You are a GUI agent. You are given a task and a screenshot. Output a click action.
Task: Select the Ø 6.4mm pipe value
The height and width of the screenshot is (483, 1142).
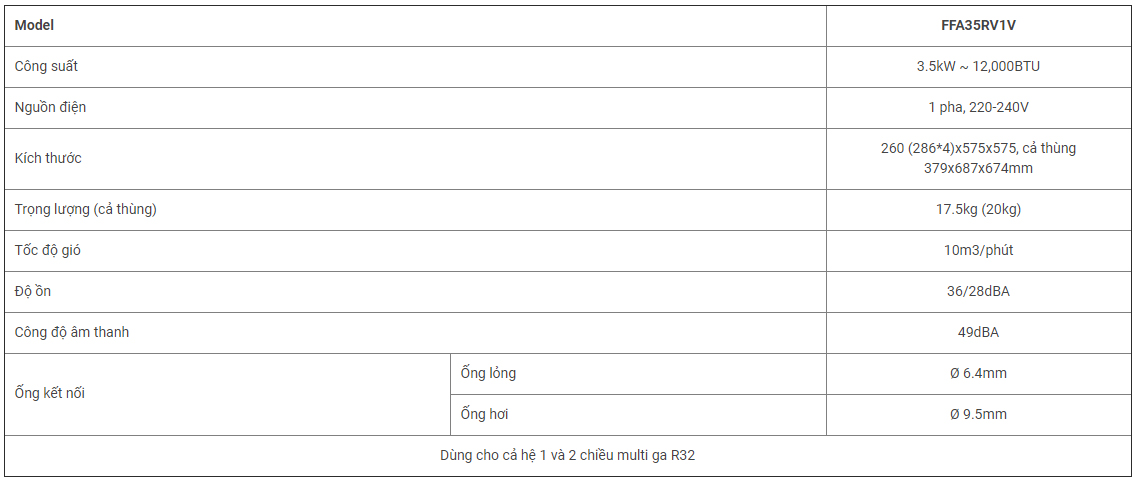tap(978, 373)
